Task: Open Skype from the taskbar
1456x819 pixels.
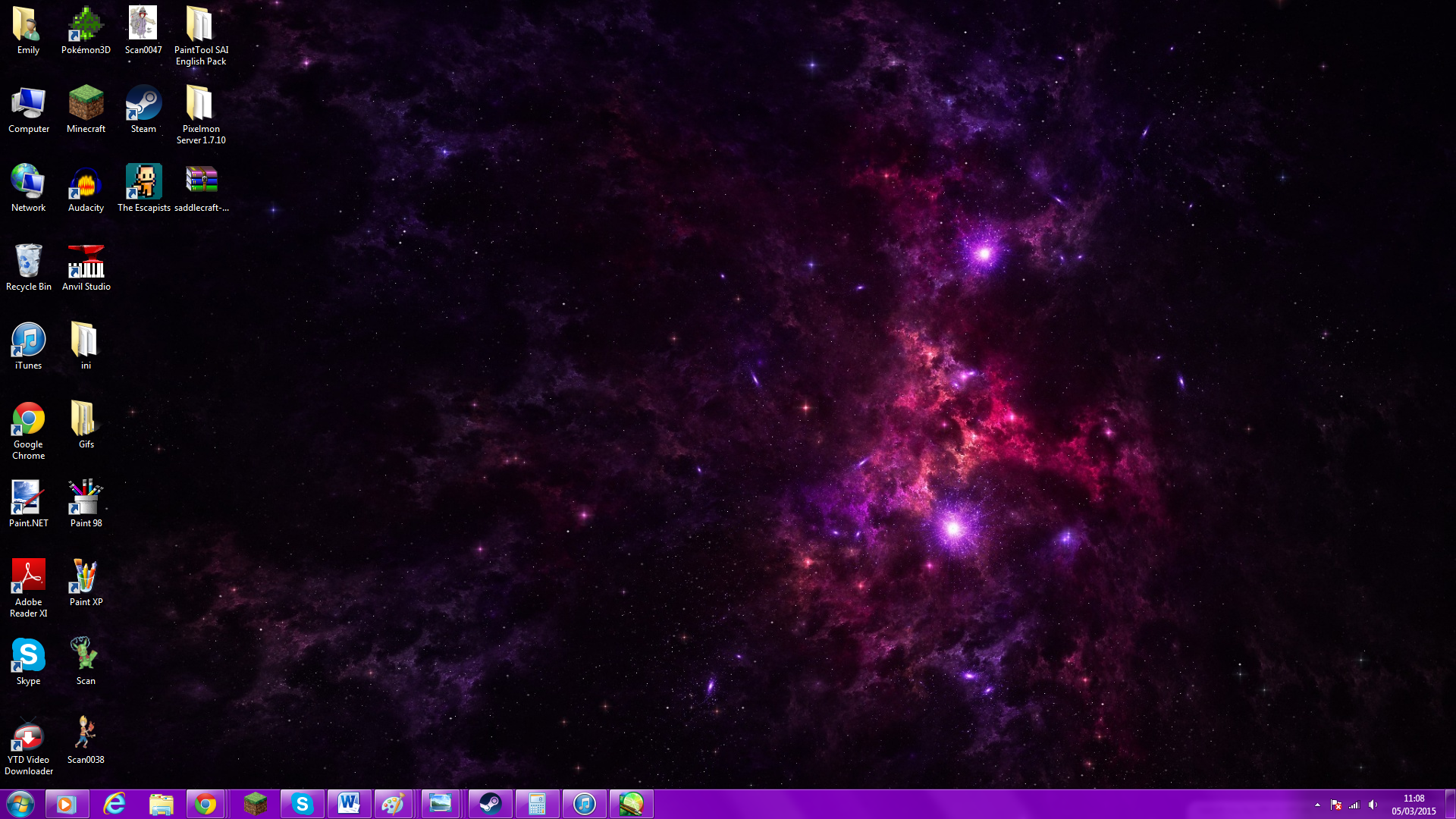Action: [x=302, y=804]
